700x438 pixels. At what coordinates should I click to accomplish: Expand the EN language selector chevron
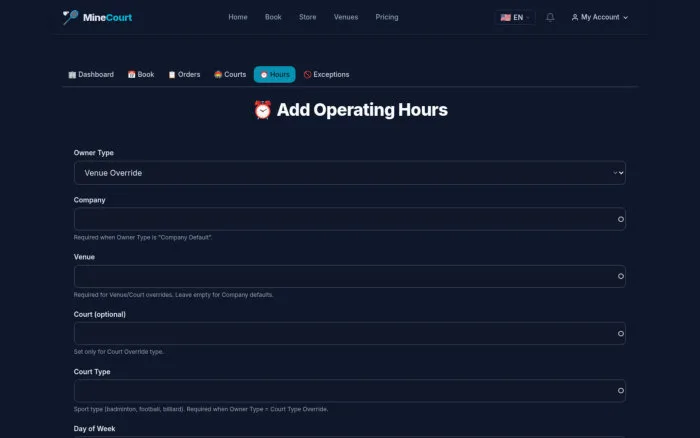528,17
